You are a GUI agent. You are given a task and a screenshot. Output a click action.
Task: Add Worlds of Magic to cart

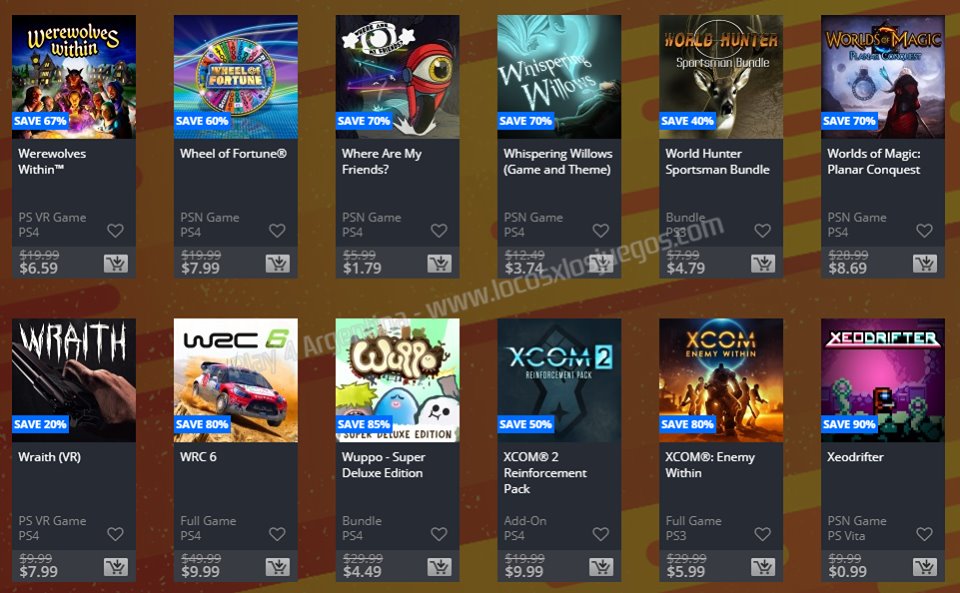coord(924,264)
